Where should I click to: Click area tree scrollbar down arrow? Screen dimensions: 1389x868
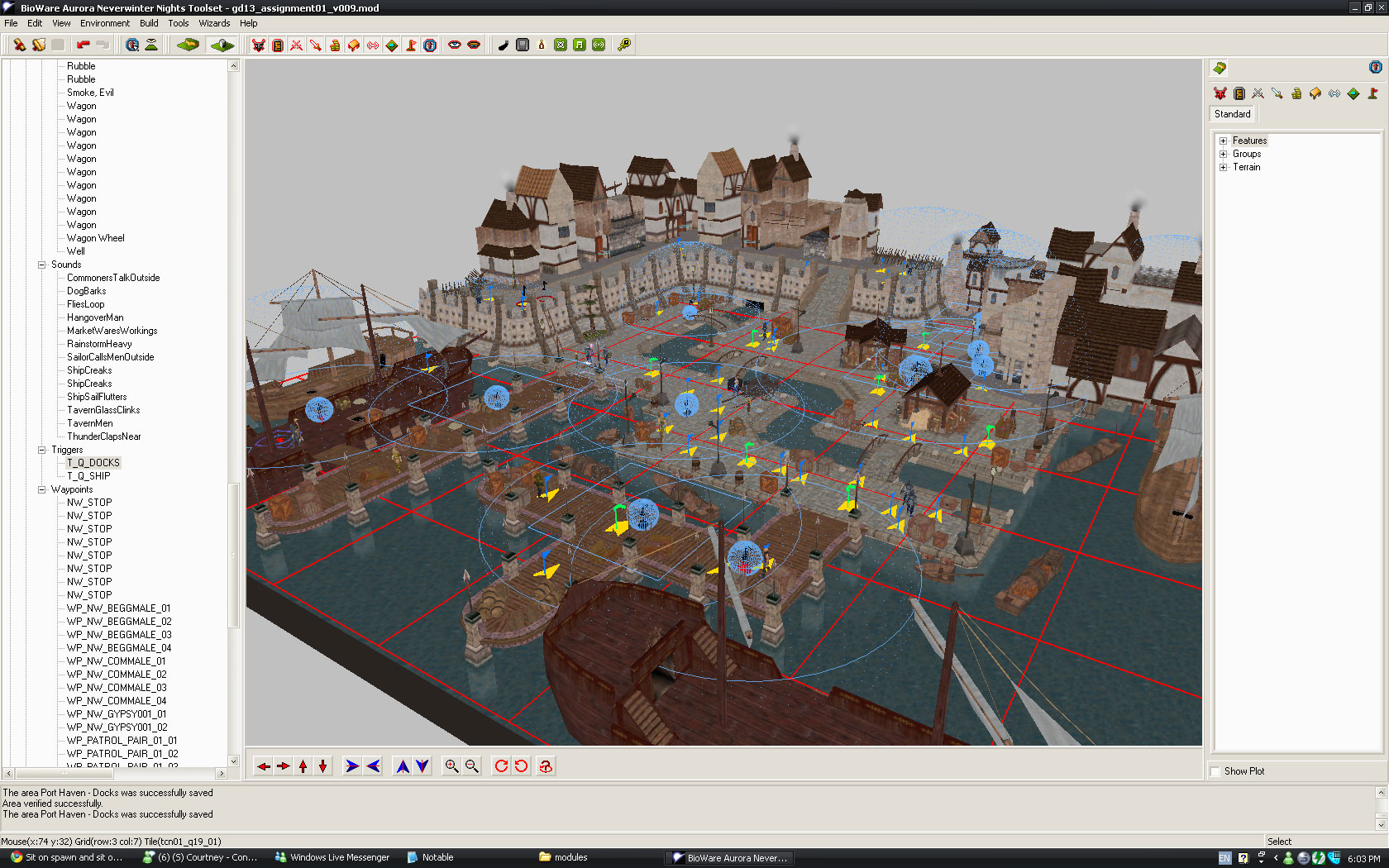click(x=233, y=761)
